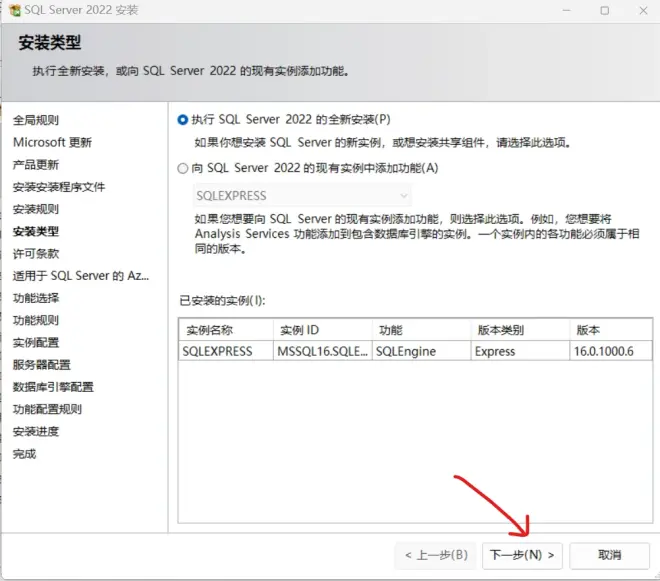Click the 上一步(B) back button

436,555
